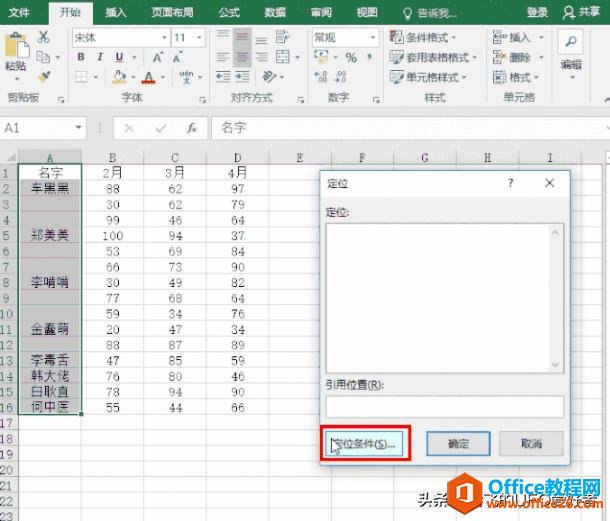
Task: Click the Format Painter brush icon
Action: [x=44, y=76]
